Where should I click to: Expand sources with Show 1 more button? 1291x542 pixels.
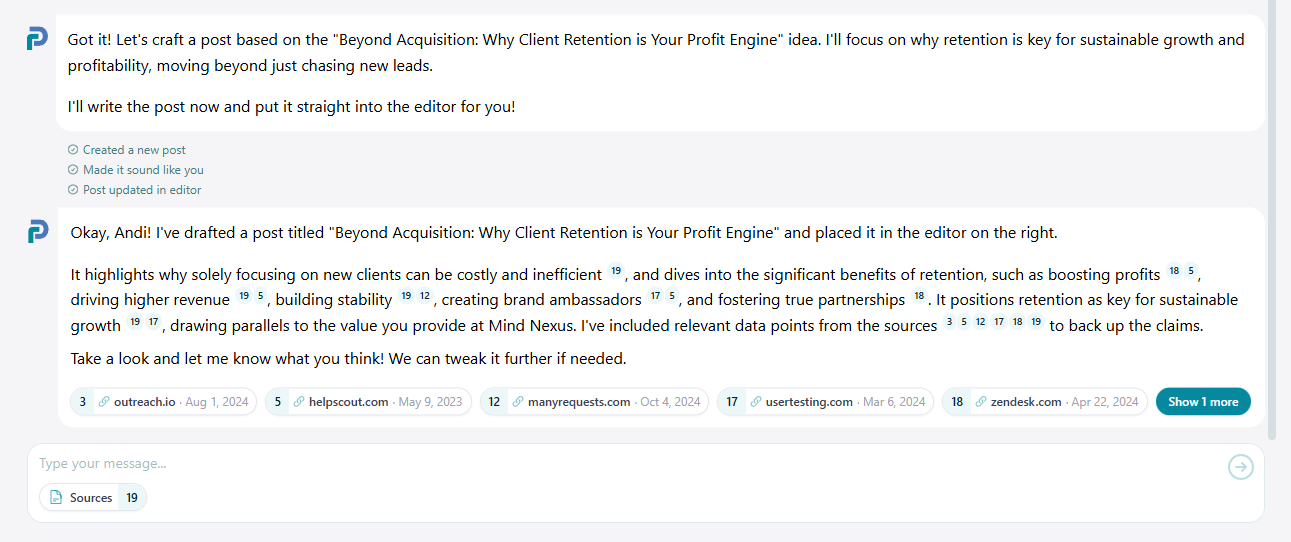pos(1203,402)
